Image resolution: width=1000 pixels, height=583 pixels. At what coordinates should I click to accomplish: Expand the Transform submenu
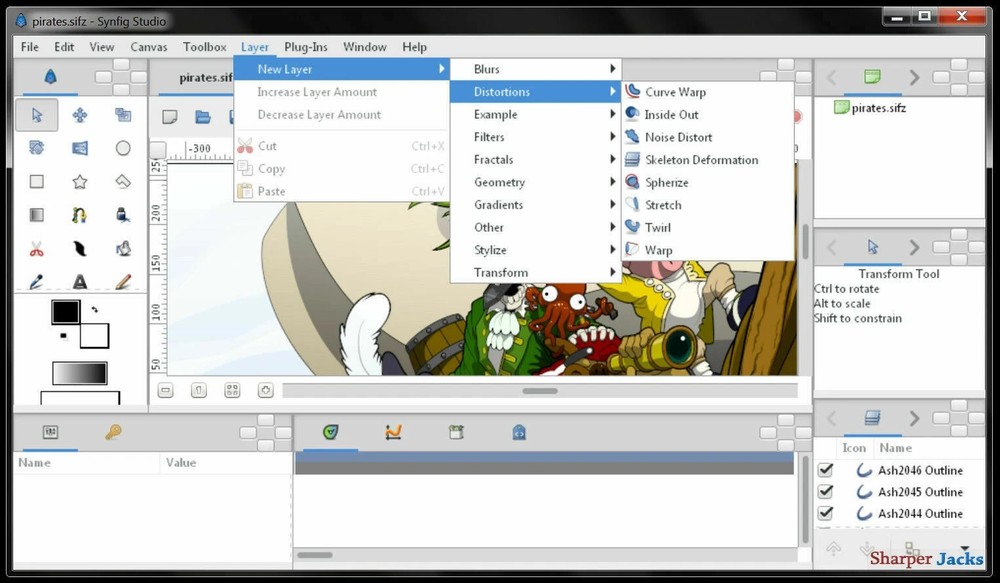point(536,272)
